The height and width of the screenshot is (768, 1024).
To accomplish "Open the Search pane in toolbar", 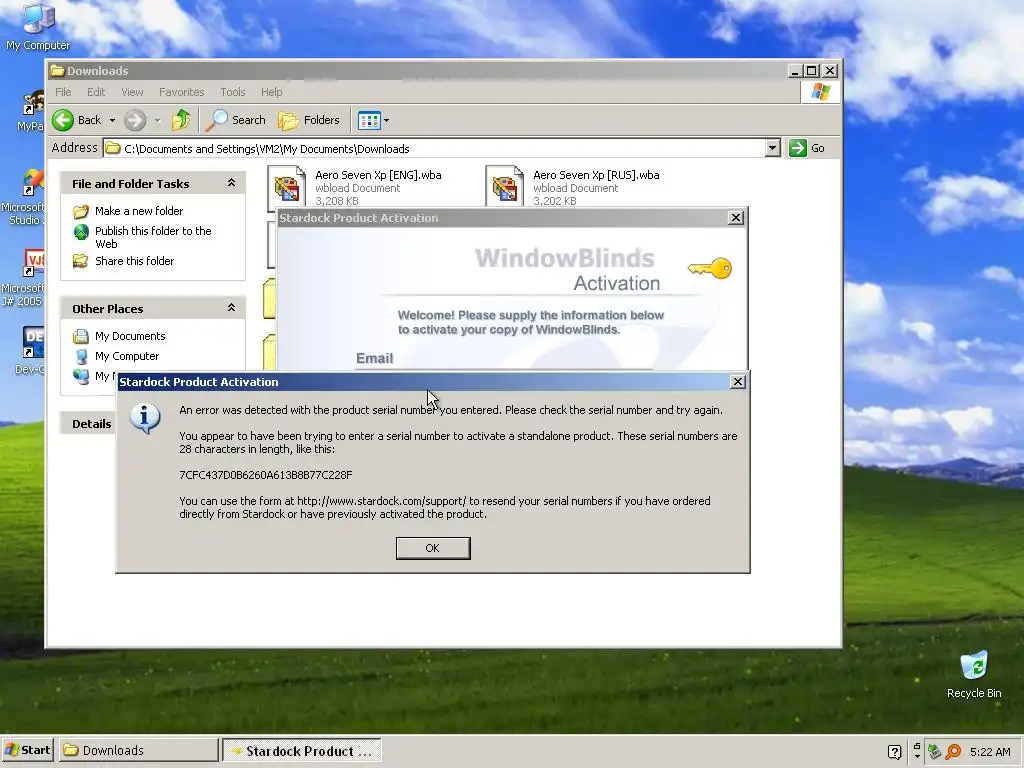I will click(x=236, y=120).
